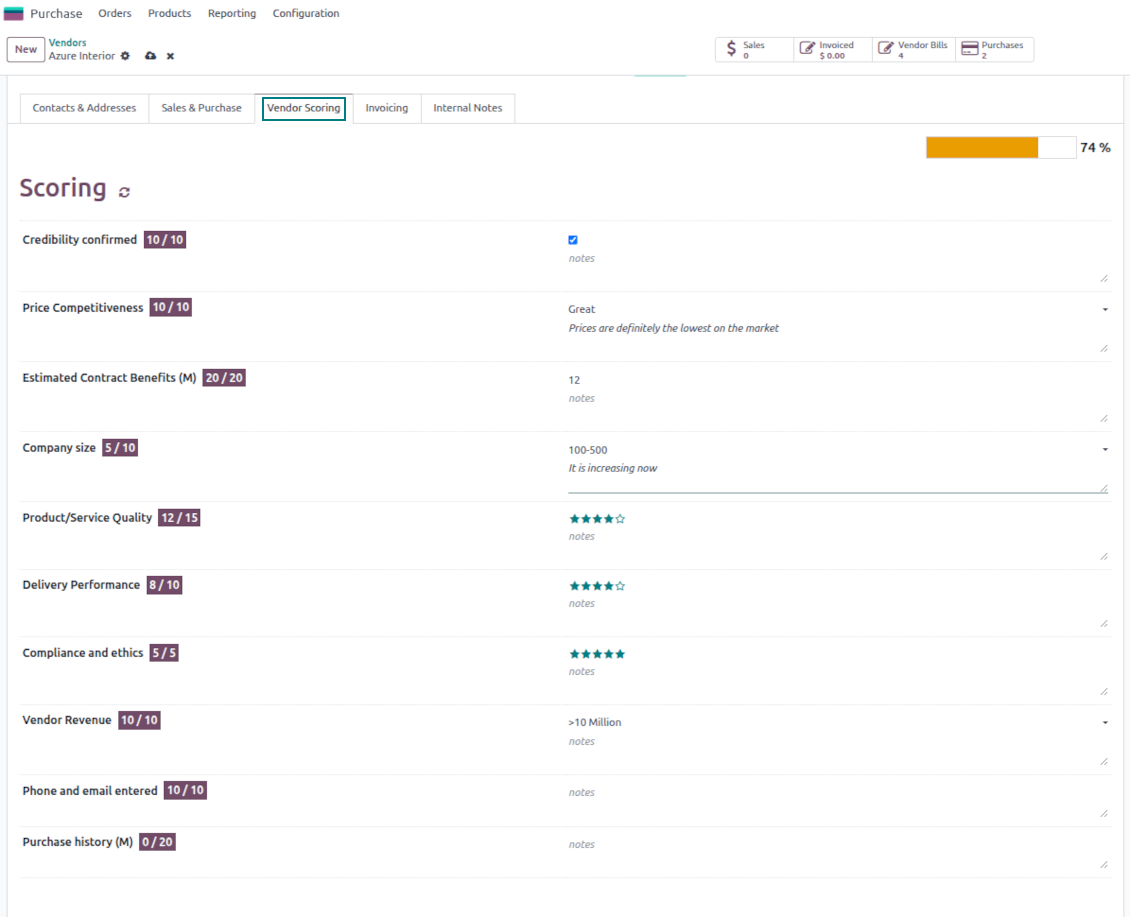
Task: Click the Credibility confirmed notes field
Action: pos(837,267)
